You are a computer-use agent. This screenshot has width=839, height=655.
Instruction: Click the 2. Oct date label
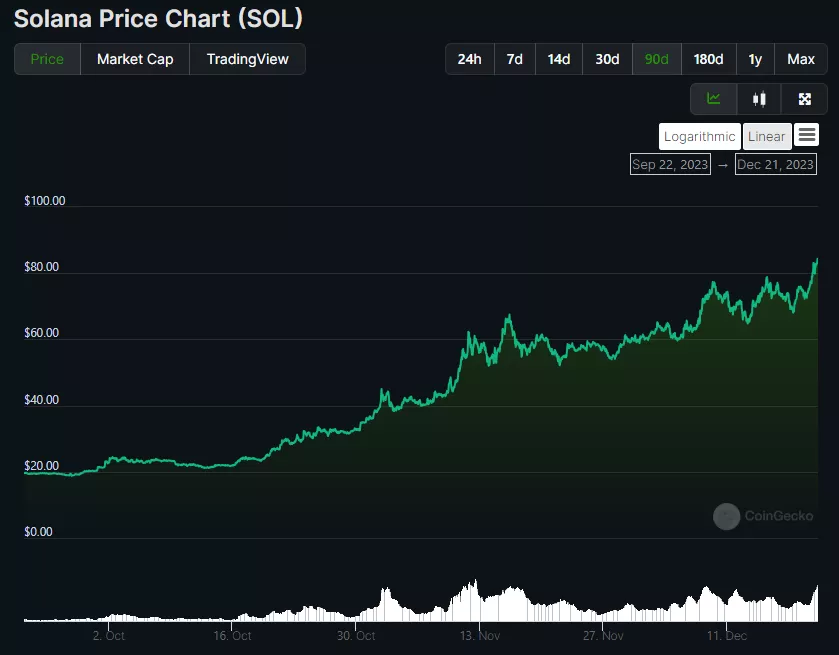(x=109, y=636)
